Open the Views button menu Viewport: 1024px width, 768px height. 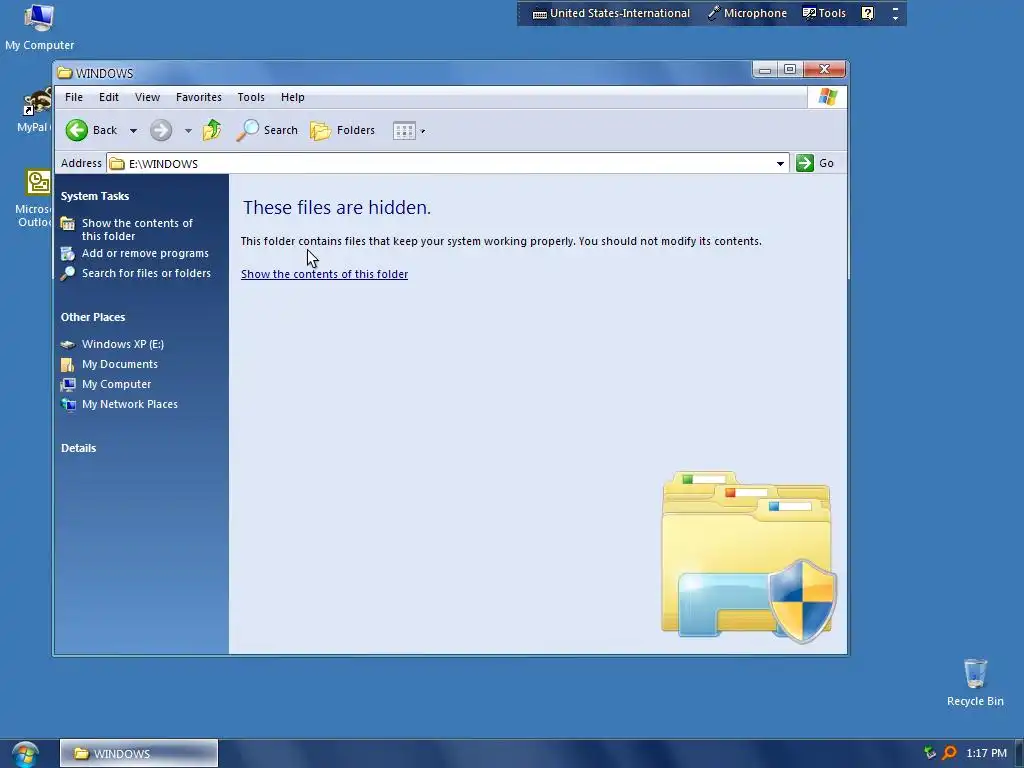pyautogui.click(x=409, y=131)
